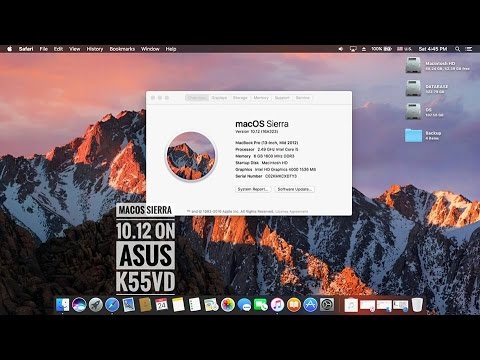This screenshot has height=360, width=480.
Task: Open Launchpad rocket icon
Action: coord(96,305)
